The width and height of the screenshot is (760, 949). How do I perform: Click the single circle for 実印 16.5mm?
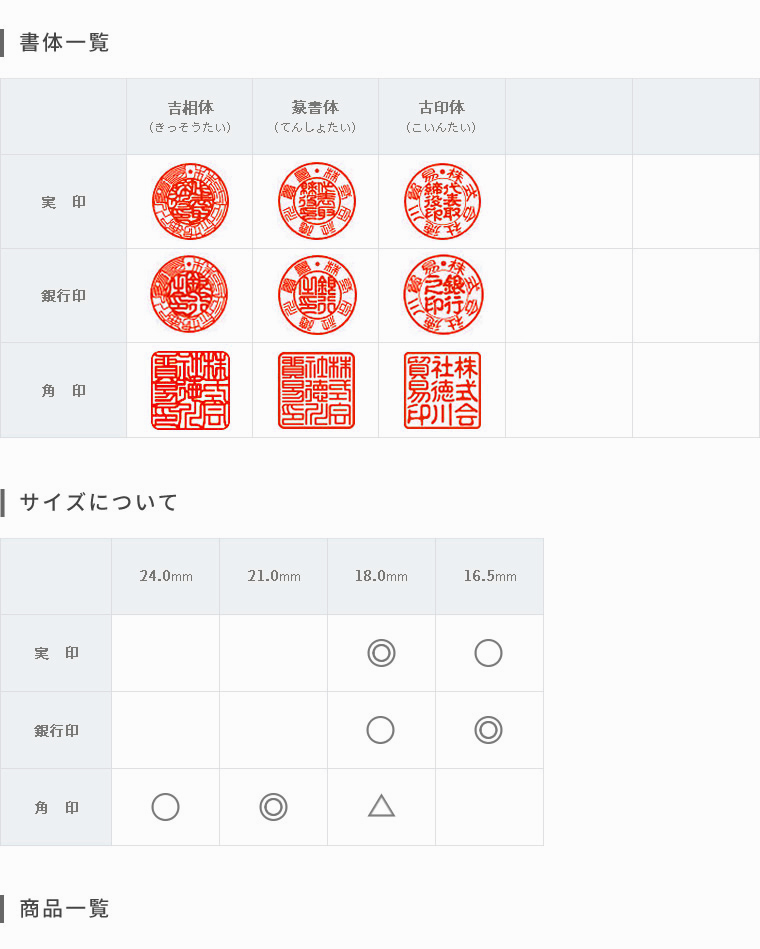488,653
